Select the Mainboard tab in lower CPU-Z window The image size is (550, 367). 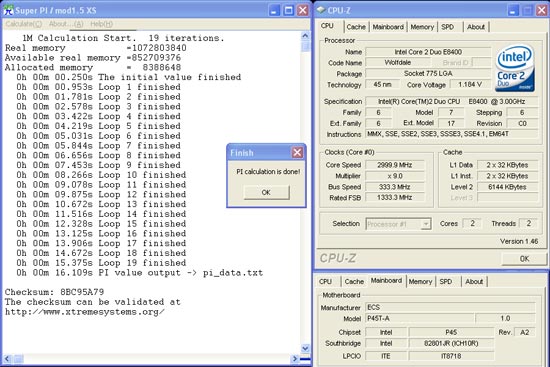point(386,280)
